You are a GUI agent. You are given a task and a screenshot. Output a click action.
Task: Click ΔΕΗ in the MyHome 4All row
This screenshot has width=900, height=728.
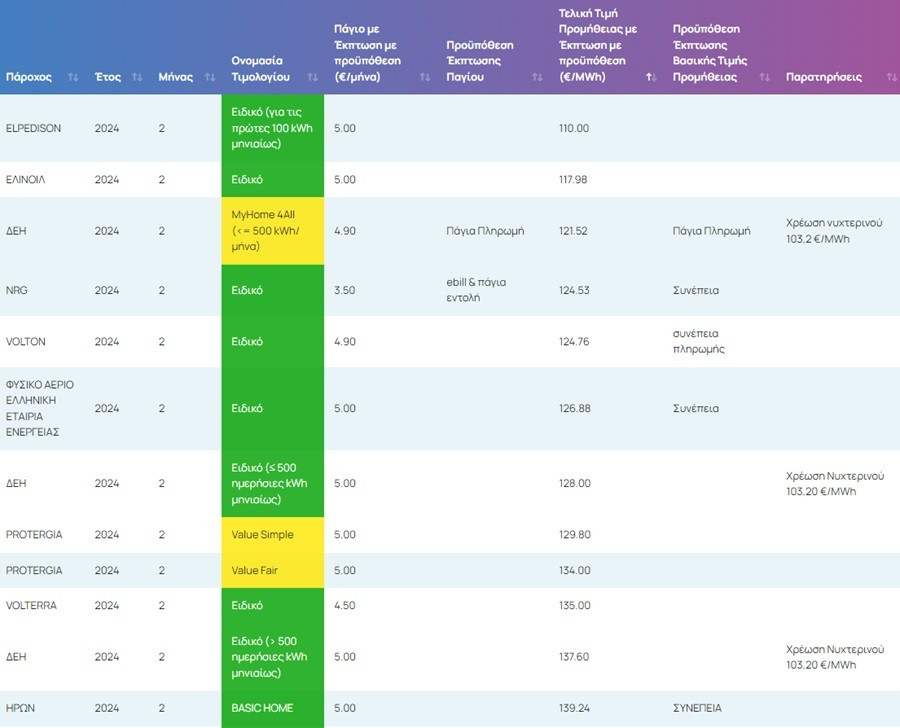point(16,231)
